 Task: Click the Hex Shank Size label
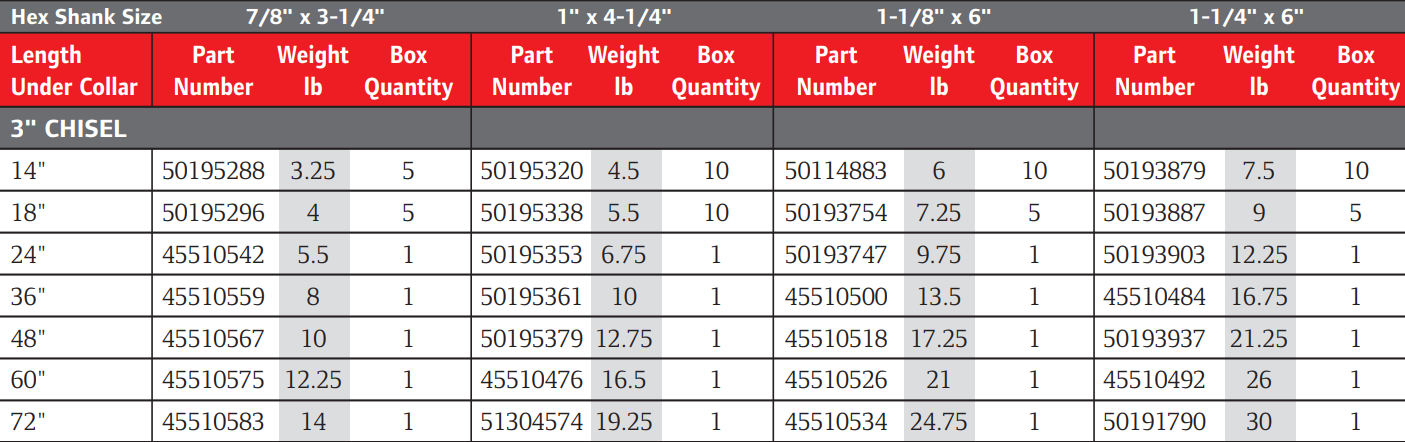[x=86, y=17]
